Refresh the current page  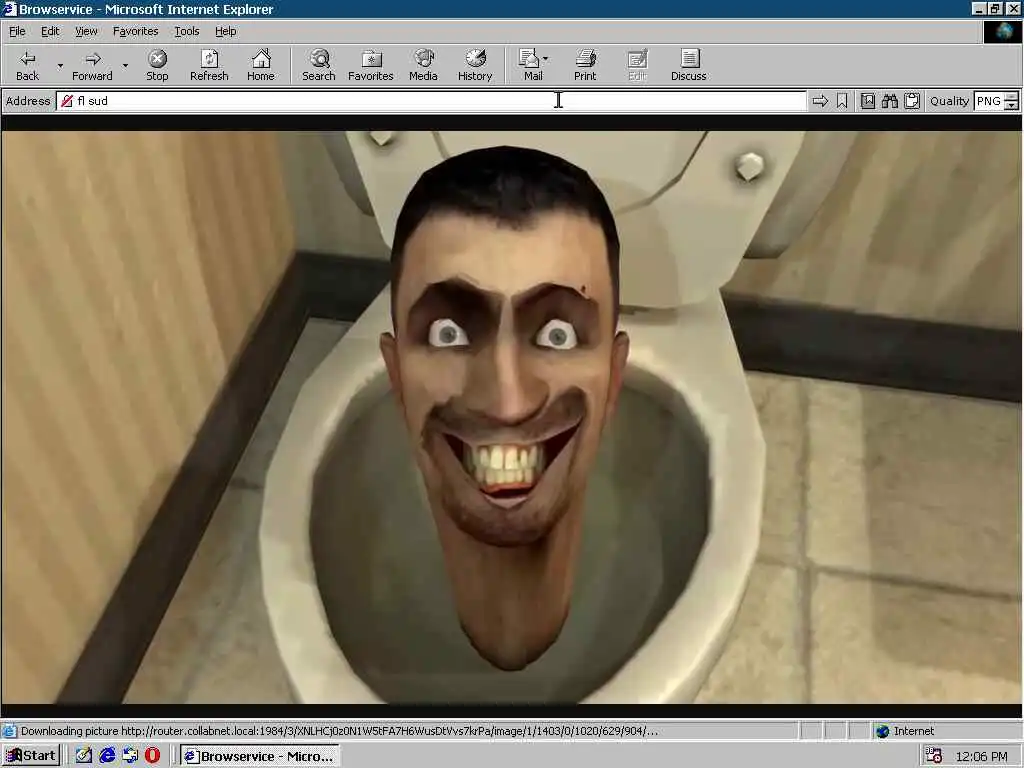(209, 65)
